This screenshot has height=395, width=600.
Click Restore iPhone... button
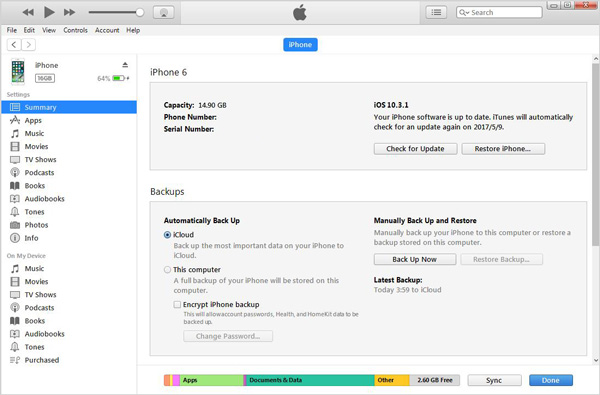click(x=503, y=149)
